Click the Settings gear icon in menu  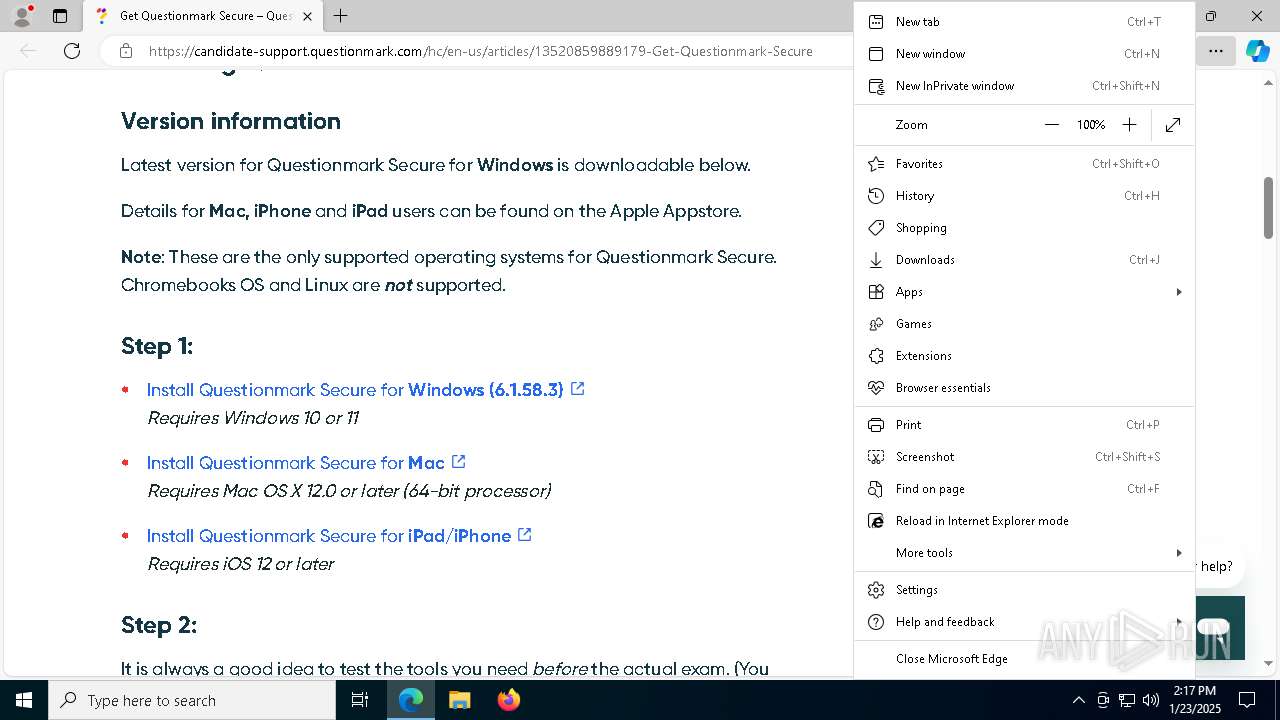pos(876,590)
